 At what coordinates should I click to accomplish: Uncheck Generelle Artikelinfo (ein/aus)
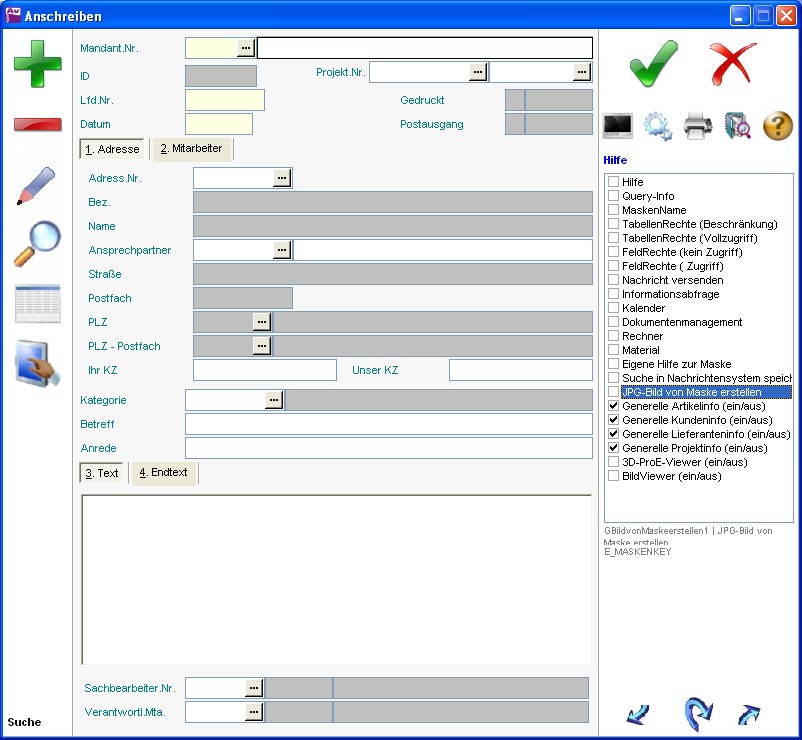(614, 407)
